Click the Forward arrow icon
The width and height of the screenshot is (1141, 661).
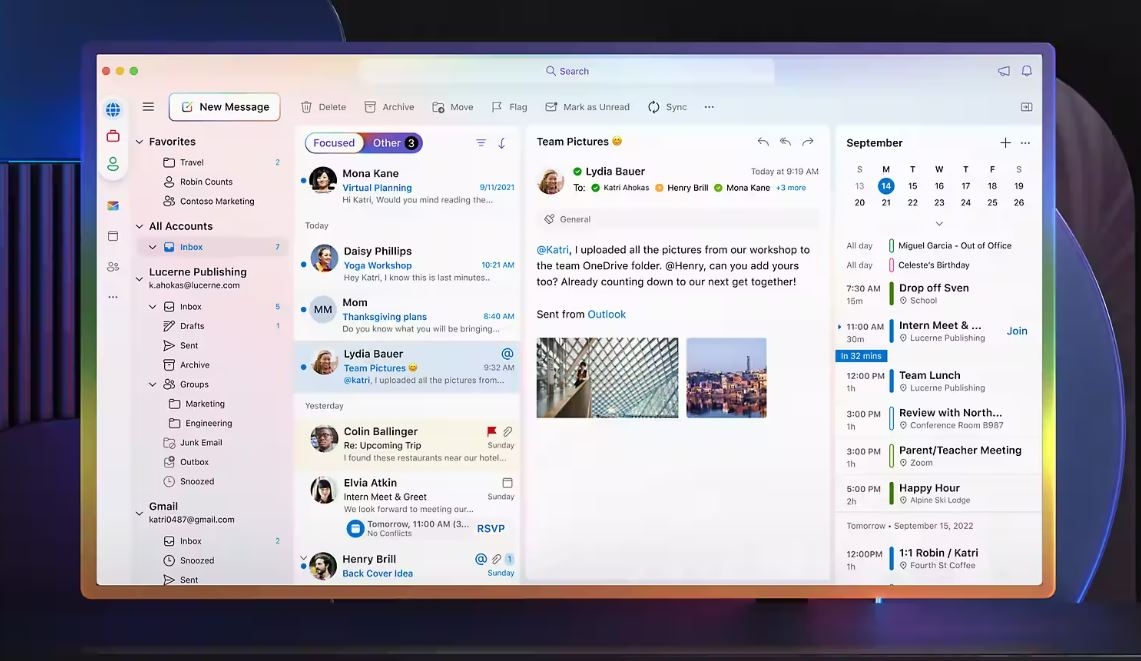tap(808, 142)
